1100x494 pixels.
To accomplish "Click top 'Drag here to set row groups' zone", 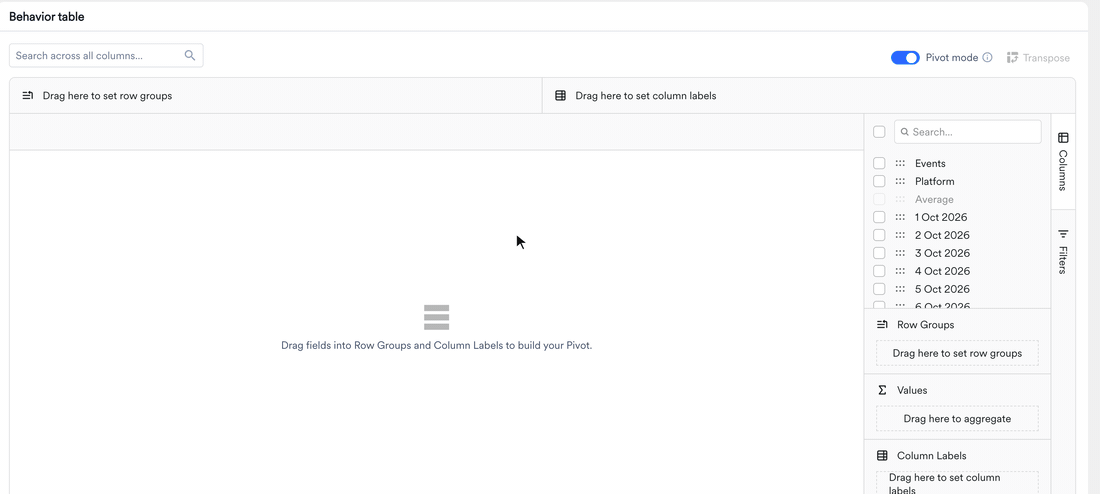I will (276, 95).
